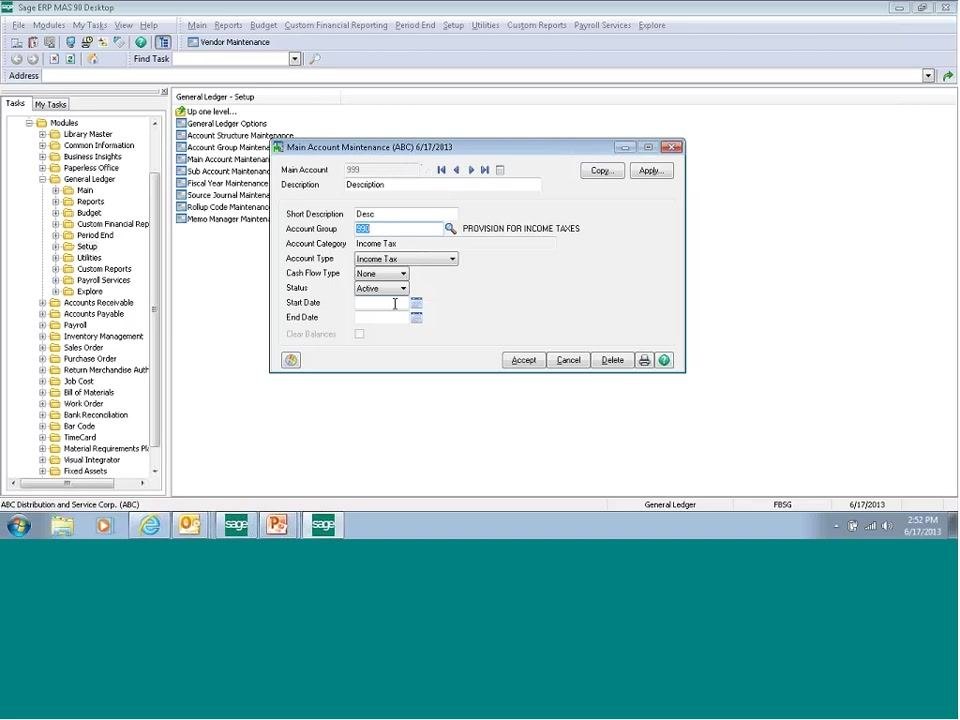This screenshot has width=960, height=720.
Task: Click the Delete button
Action: (612, 361)
